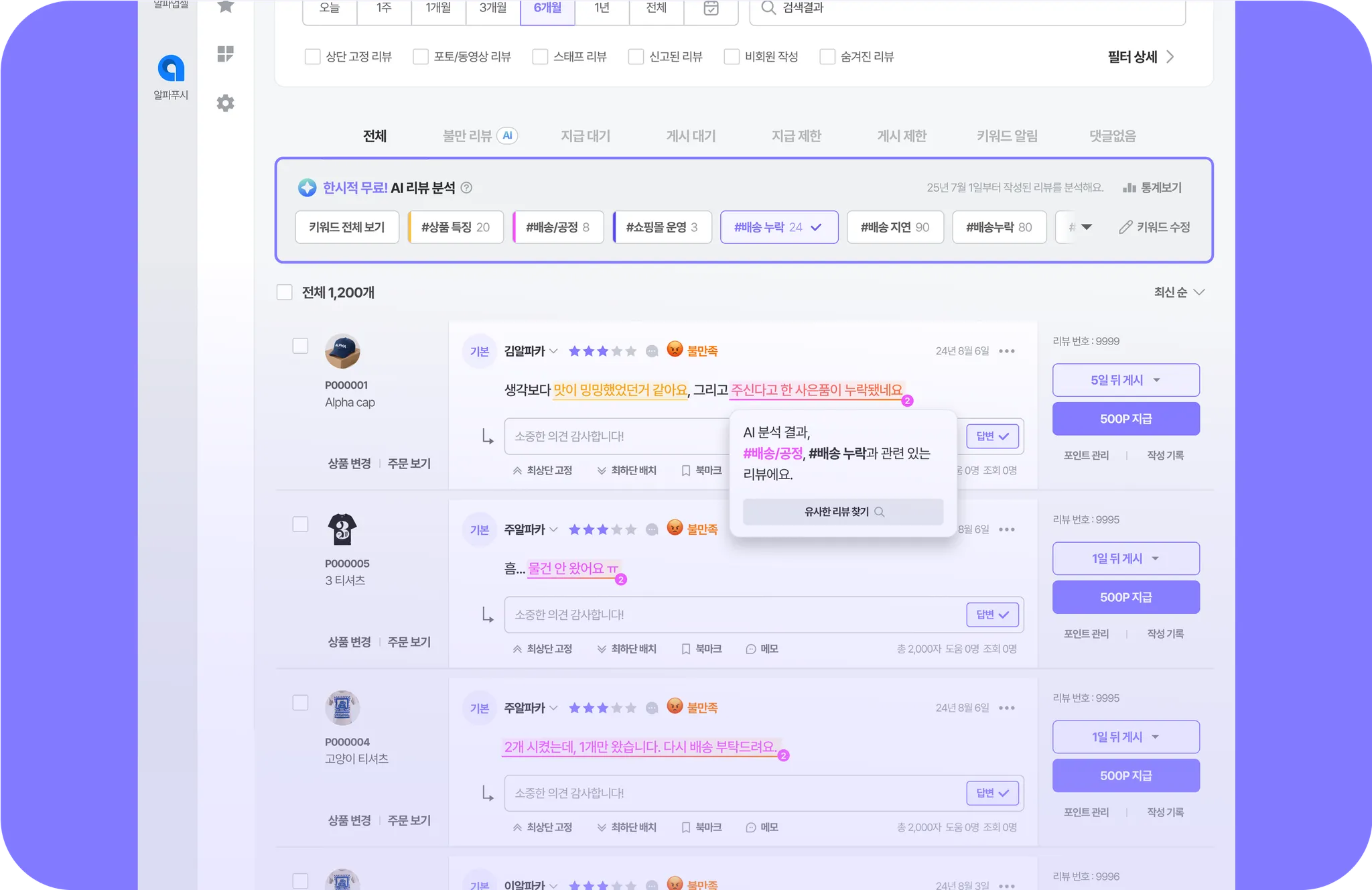Tick the 전체 1,200개 select-all checkbox
1372x890 pixels.
click(x=285, y=292)
